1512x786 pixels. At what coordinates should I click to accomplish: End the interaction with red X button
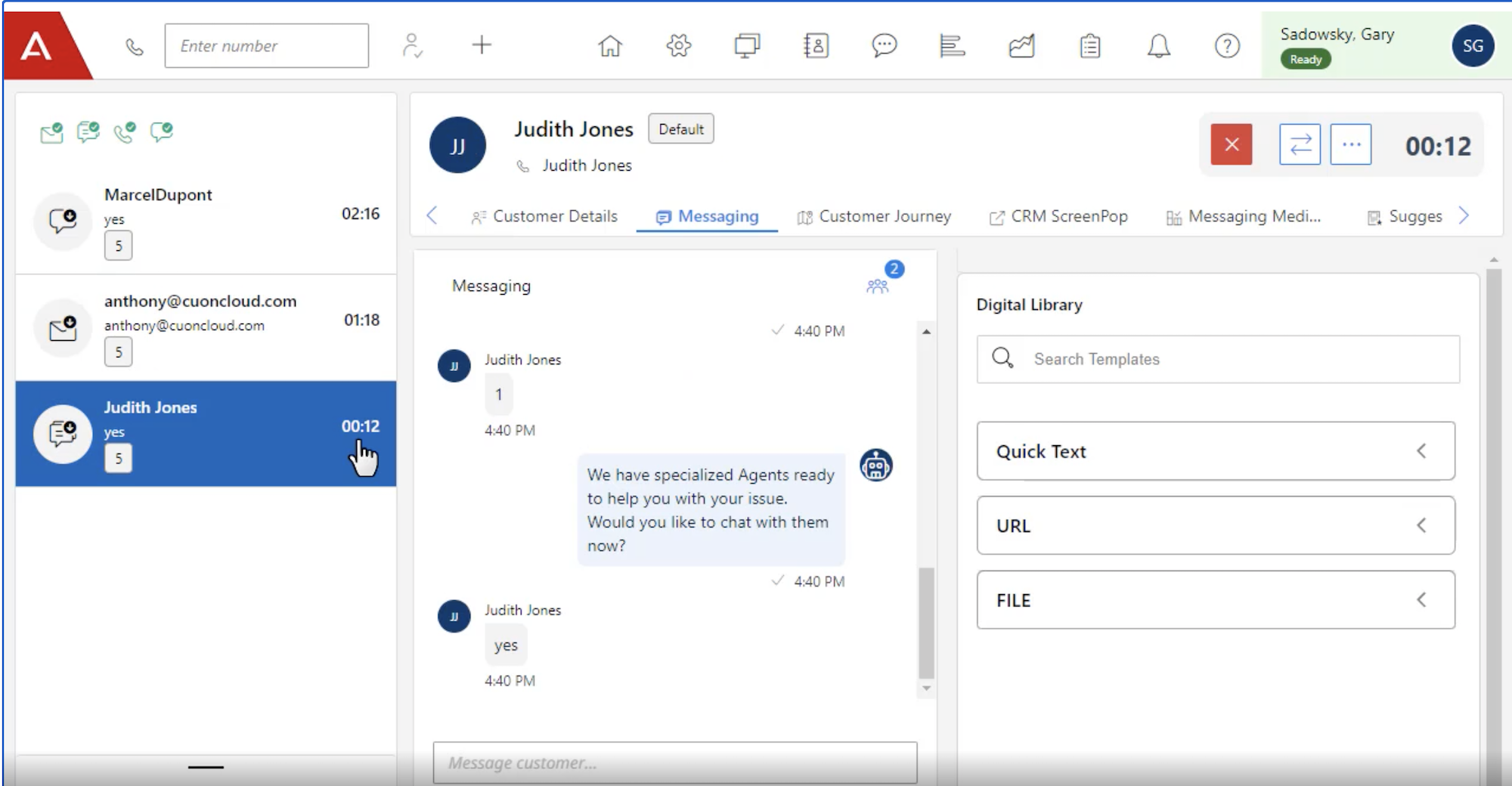1232,144
